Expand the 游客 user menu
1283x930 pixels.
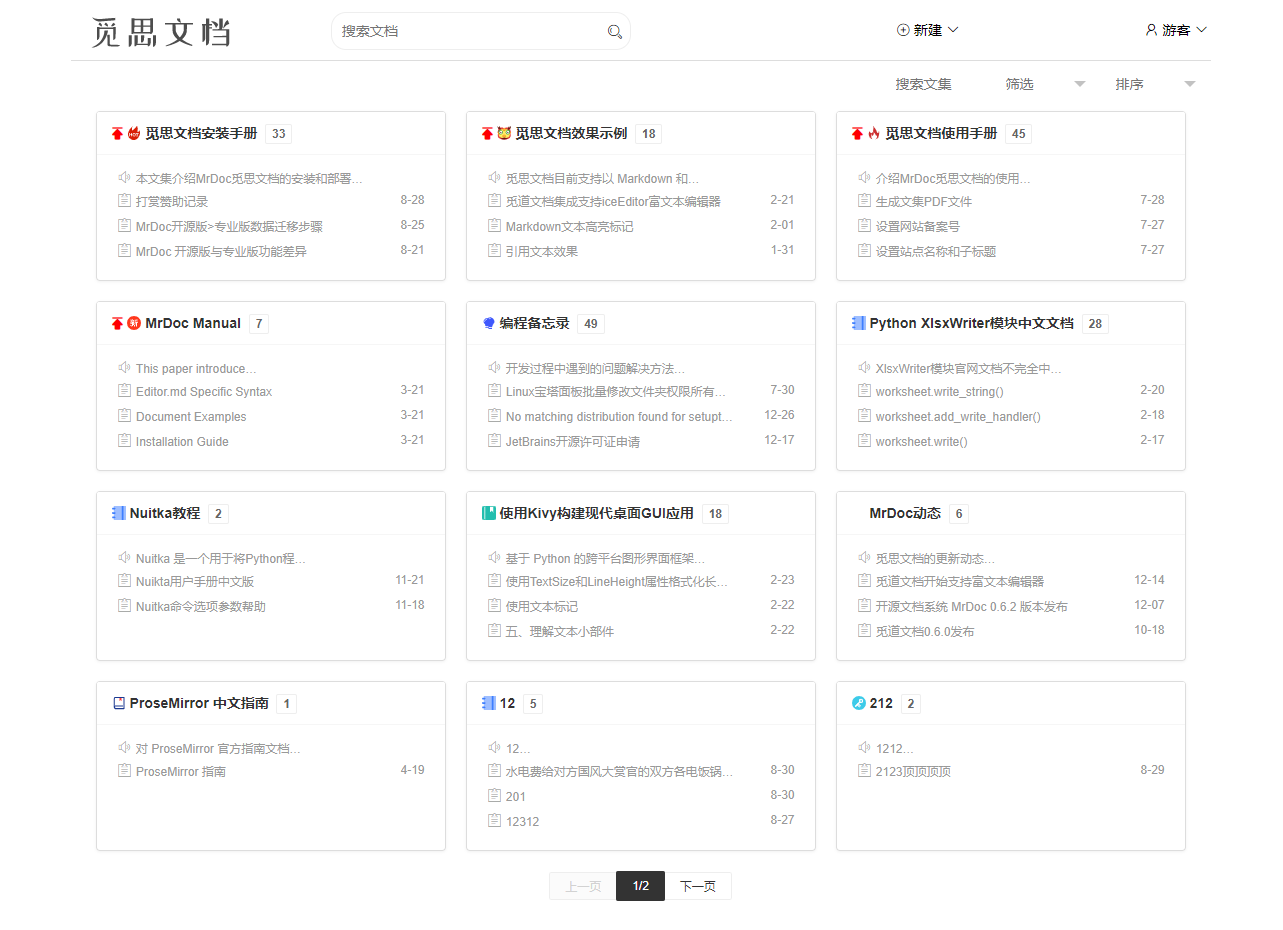coord(1176,30)
